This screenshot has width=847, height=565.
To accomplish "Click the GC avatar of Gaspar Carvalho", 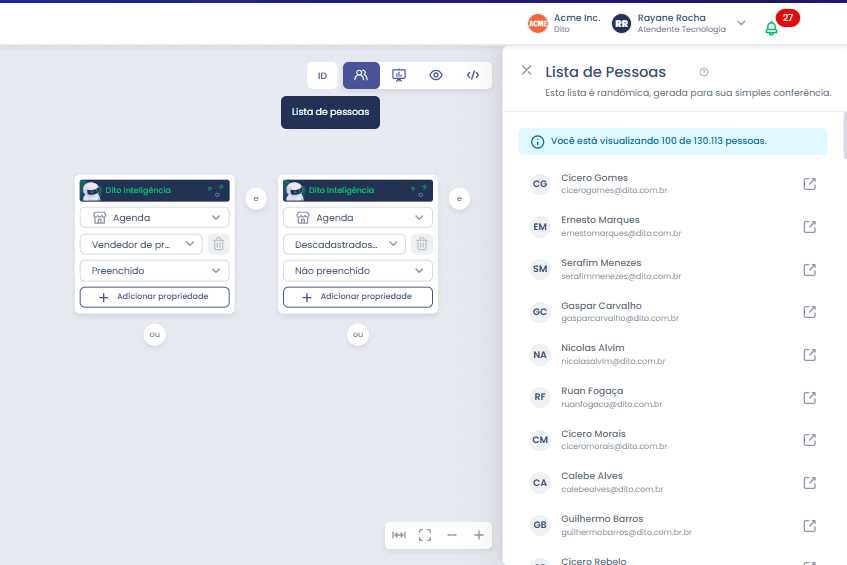I will pos(540,312).
